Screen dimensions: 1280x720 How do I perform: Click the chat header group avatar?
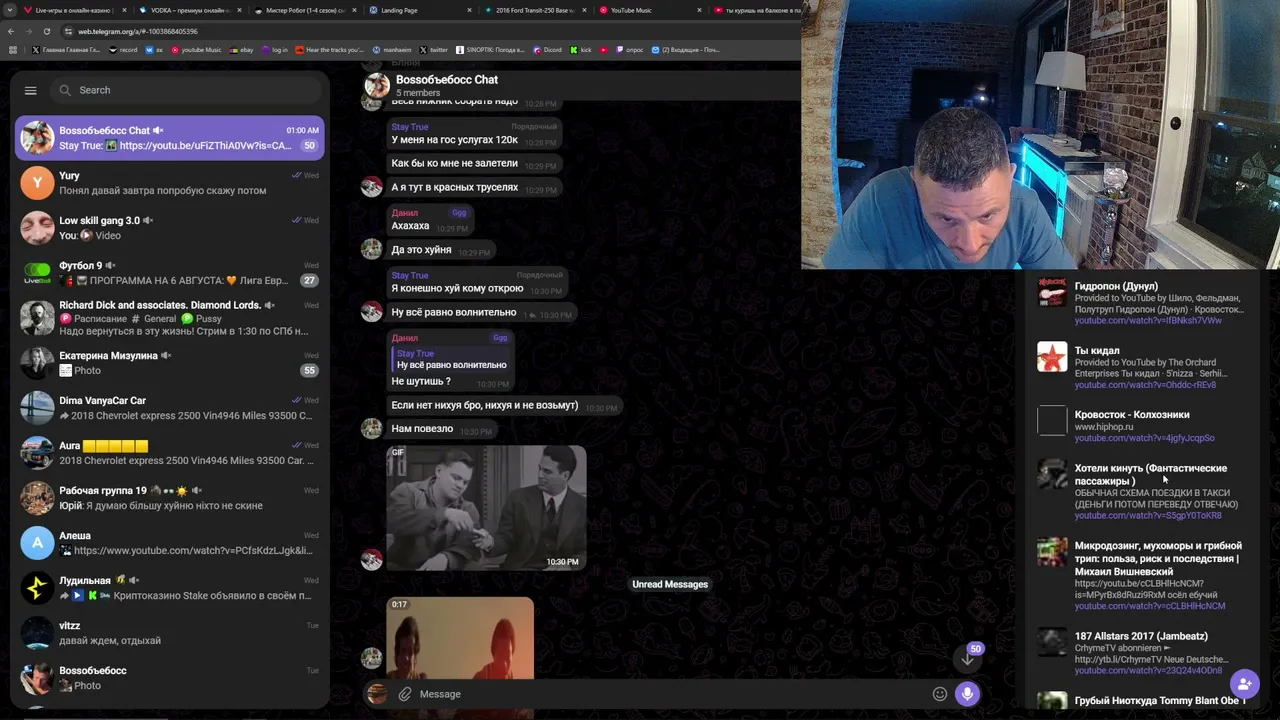(377, 85)
